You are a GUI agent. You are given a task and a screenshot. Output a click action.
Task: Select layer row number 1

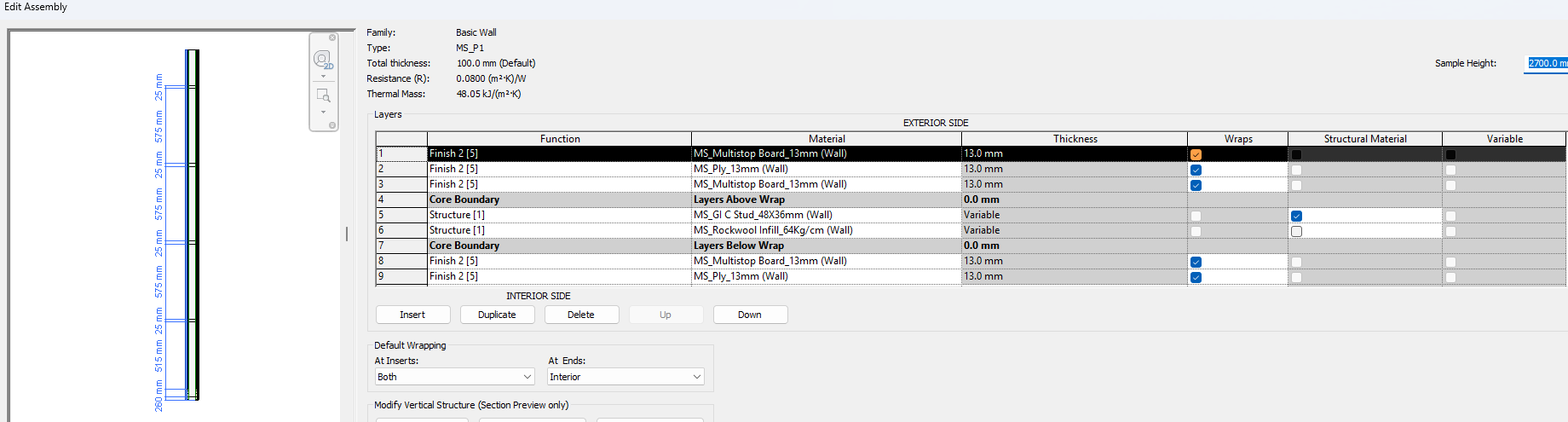[x=401, y=154]
